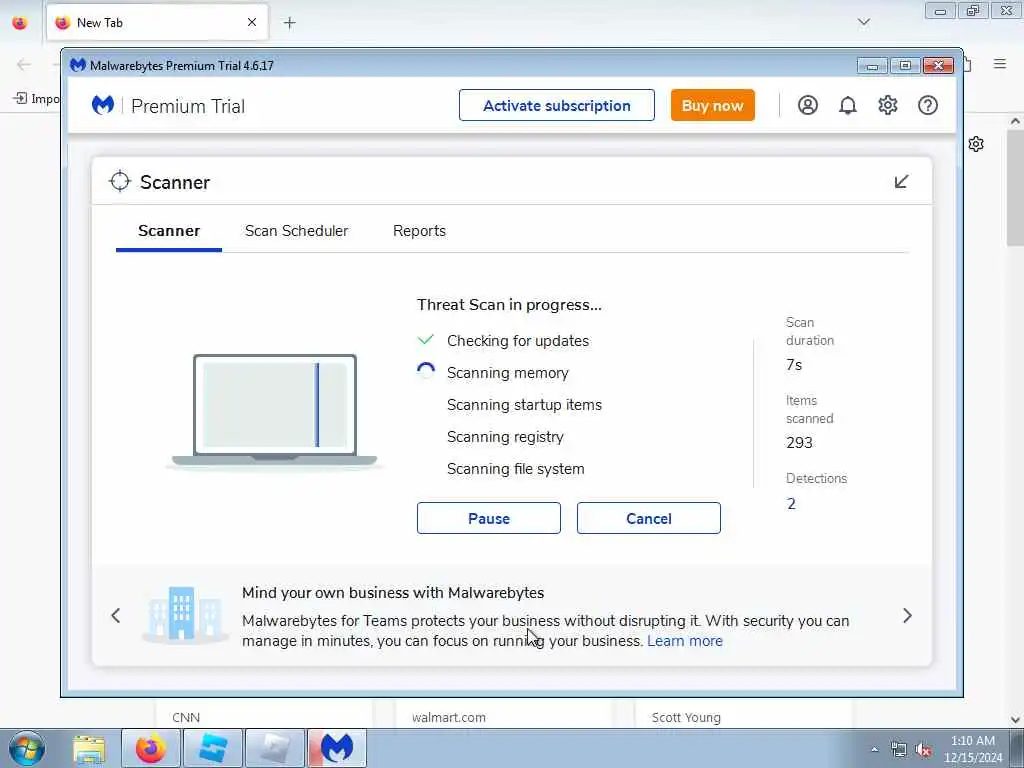Switch to the Scanner tab
Viewport: 1024px width, 768px height.
(169, 231)
